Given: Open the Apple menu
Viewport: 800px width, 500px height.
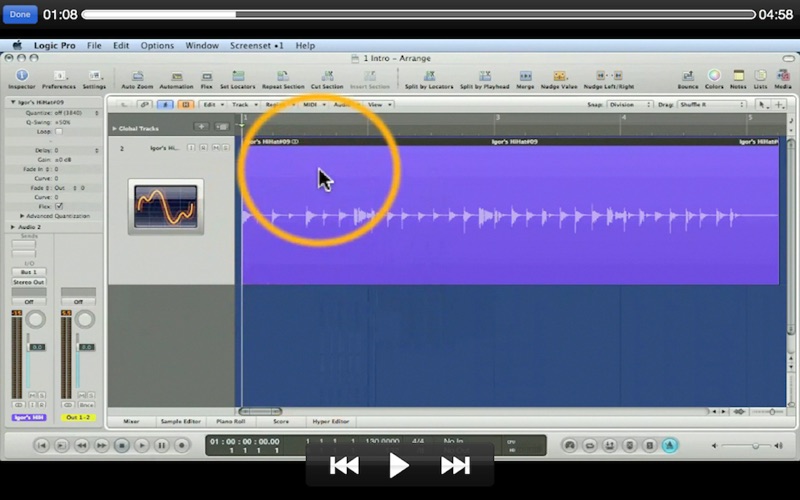Looking at the screenshot, I should pos(17,45).
